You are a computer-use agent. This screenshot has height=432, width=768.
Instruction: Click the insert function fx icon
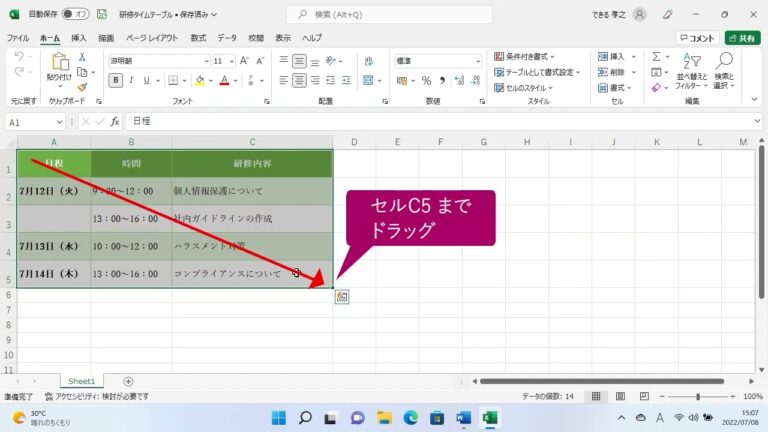click(x=115, y=121)
